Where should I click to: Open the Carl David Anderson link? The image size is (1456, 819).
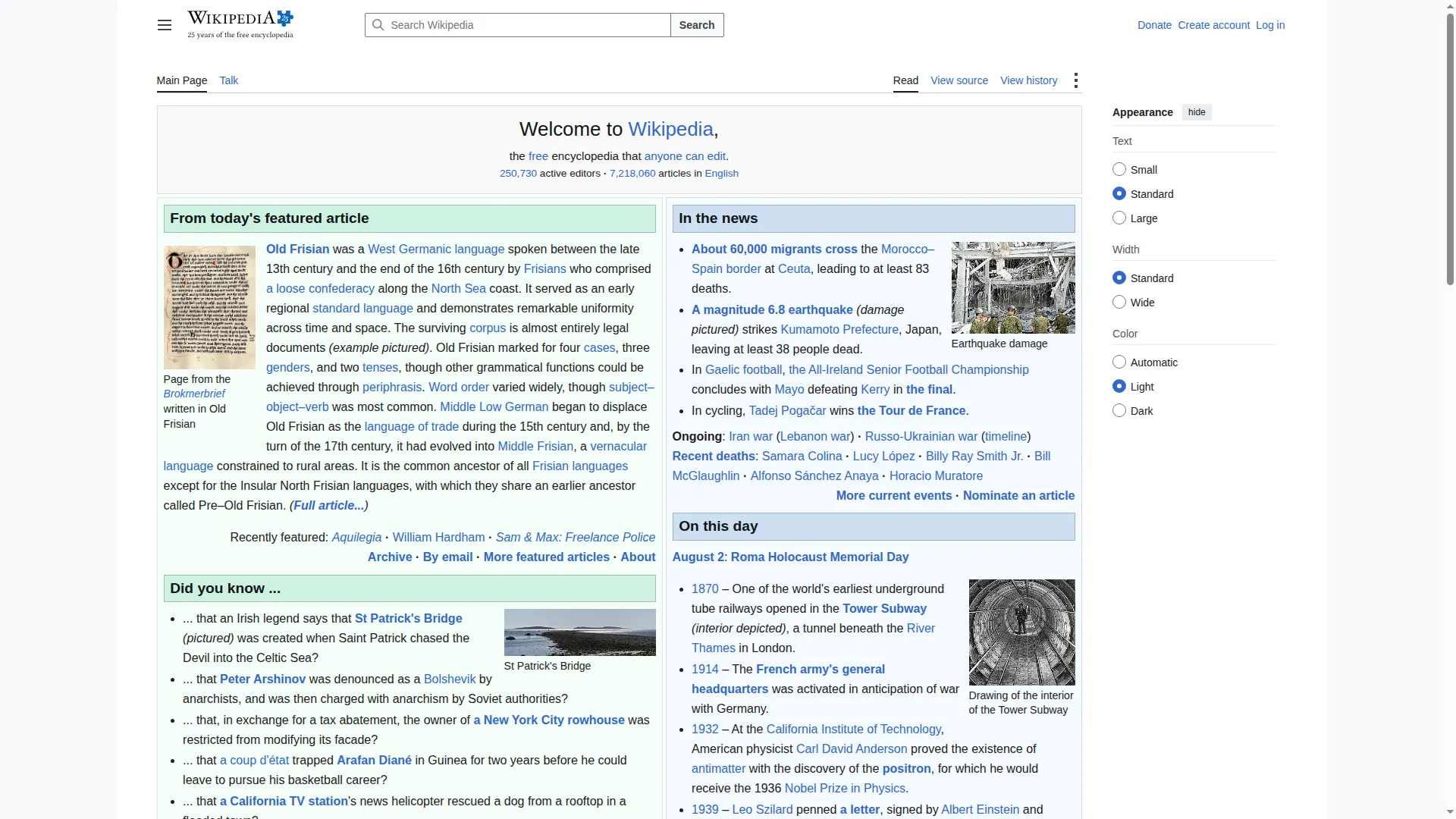pyautogui.click(x=852, y=748)
